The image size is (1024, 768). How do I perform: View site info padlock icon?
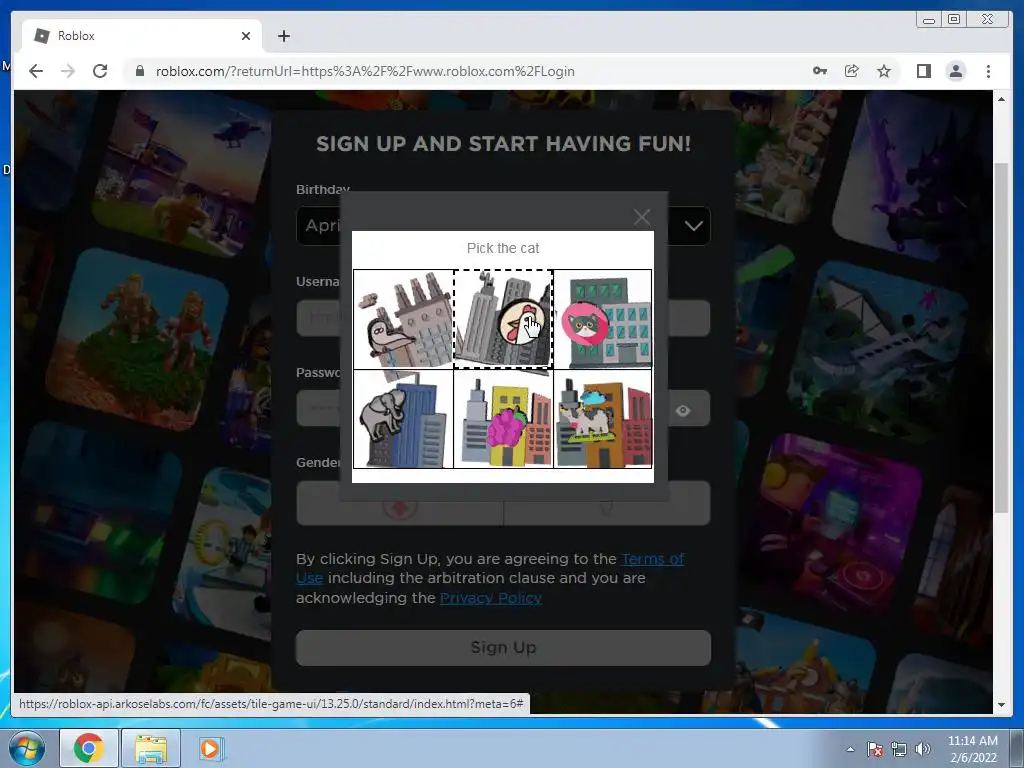(x=139, y=71)
